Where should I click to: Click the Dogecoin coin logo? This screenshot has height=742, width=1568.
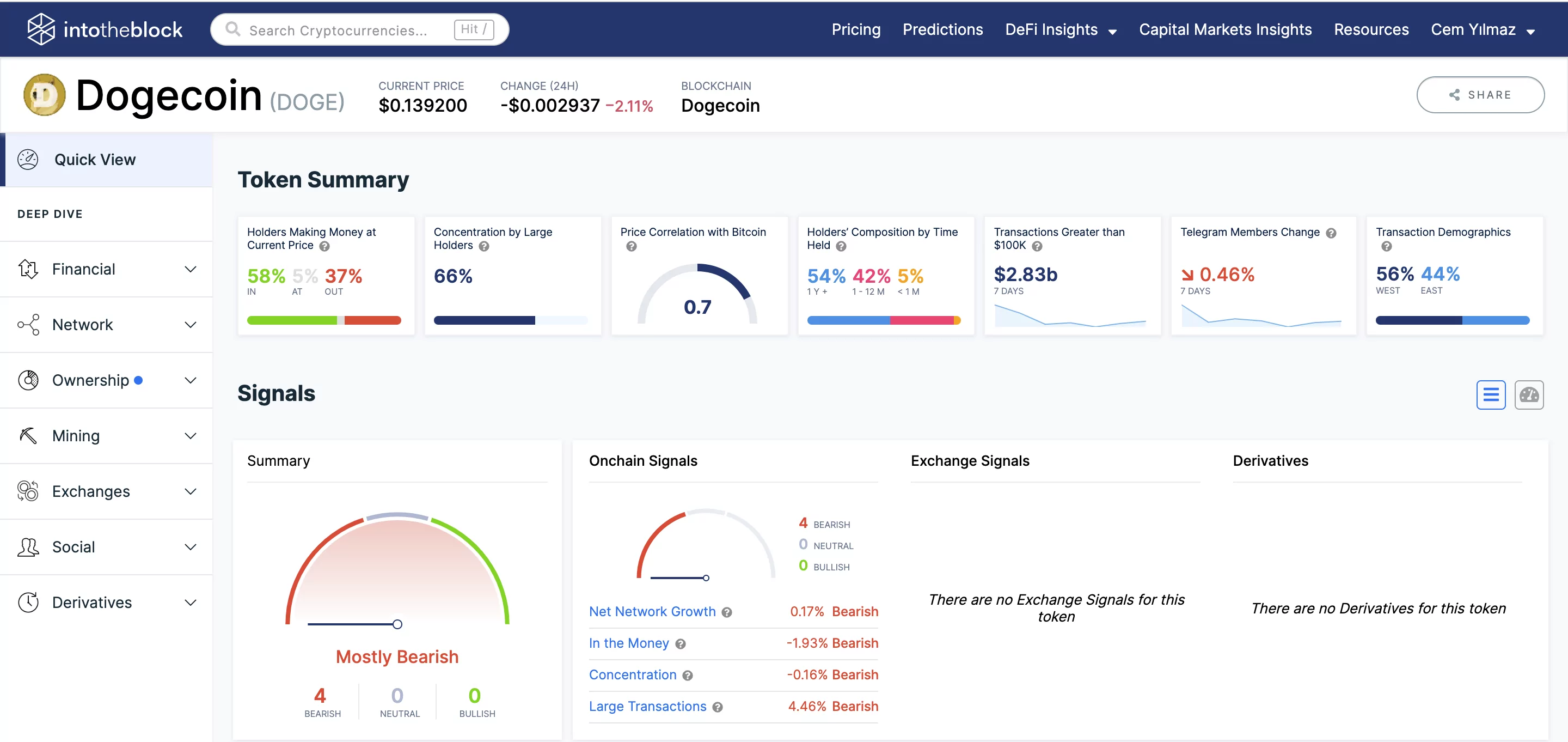(45, 95)
